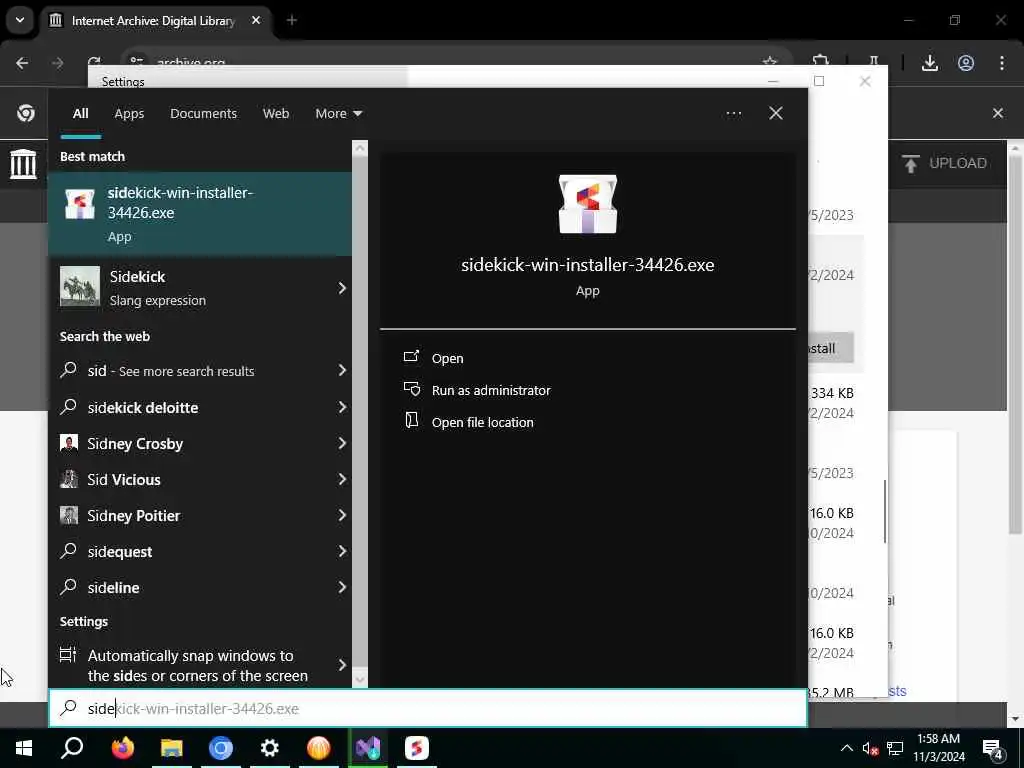Image resolution: width=1024 pixels, height=768 pixels.
Task: Click the orange sphere app in taskbar
Action: (319, 748)
